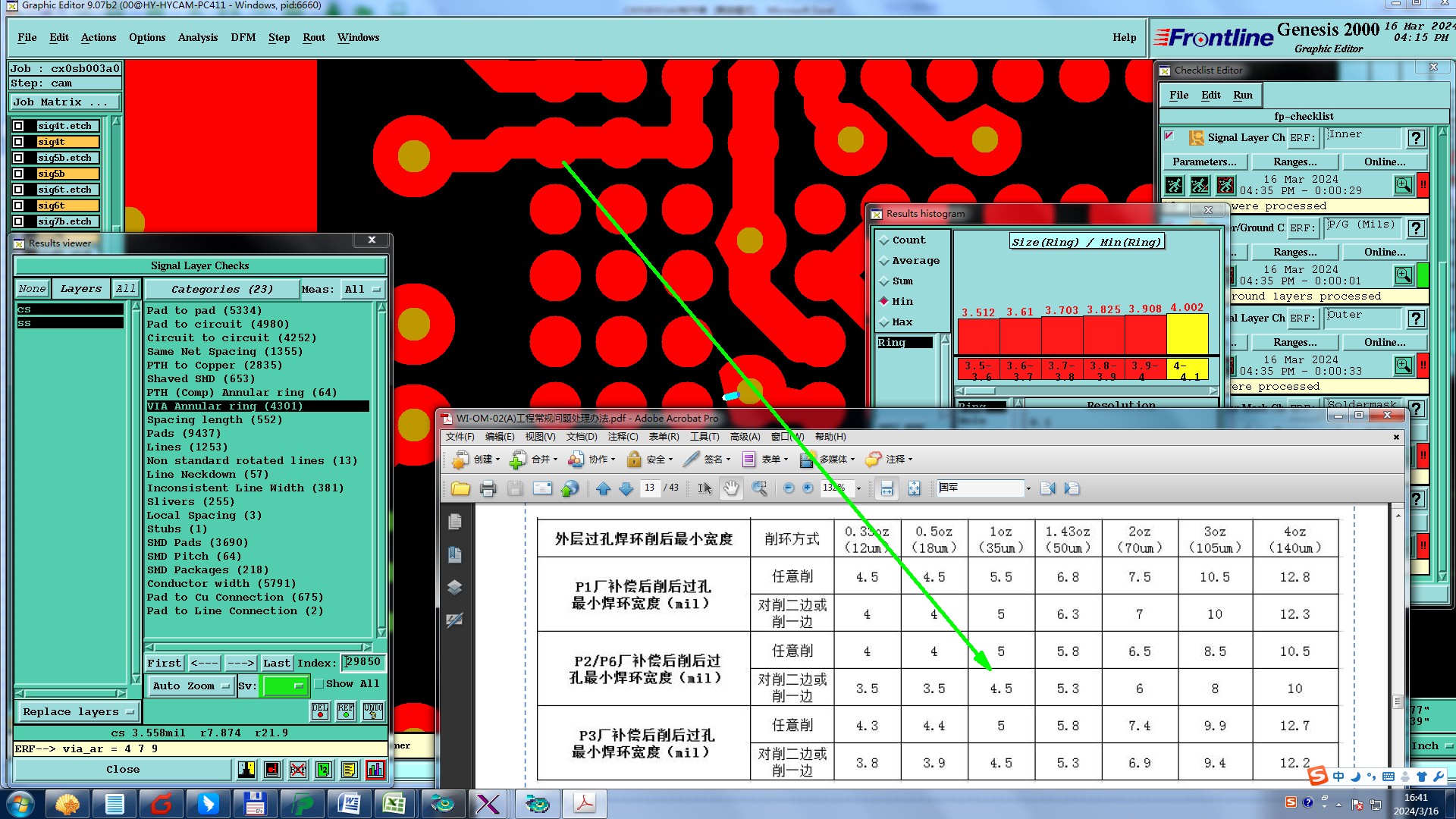
Task: Click the open folder icon in Acrobat
Action: click(460, 488)
